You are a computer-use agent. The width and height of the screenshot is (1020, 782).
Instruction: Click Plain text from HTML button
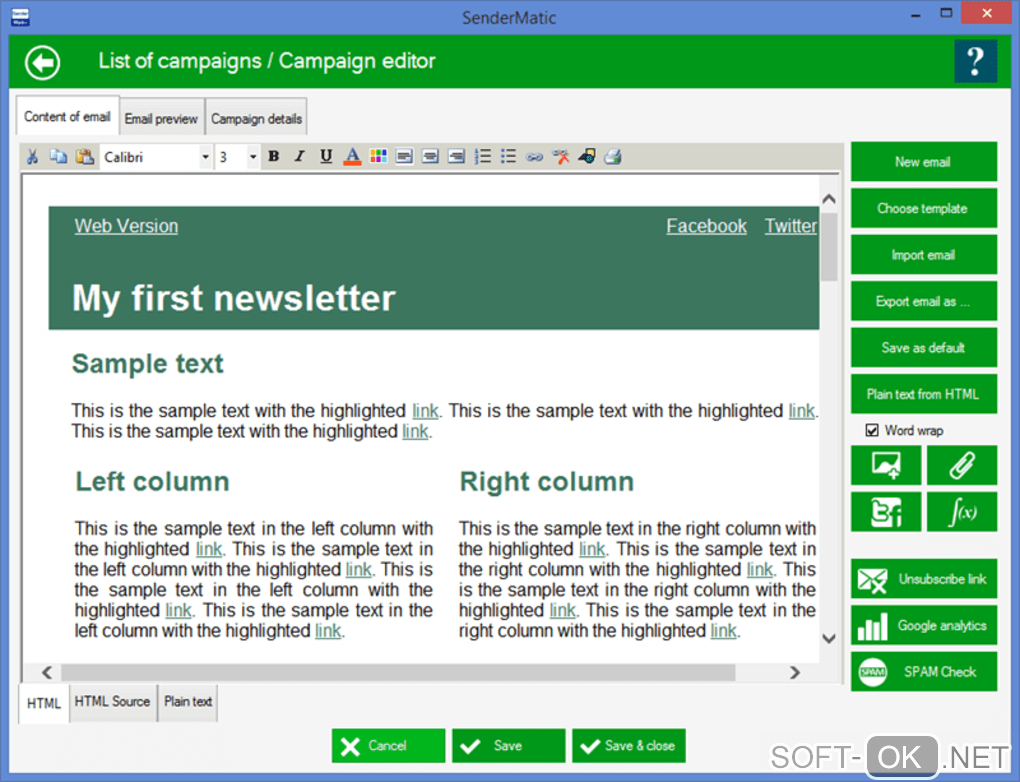point(924,394)
